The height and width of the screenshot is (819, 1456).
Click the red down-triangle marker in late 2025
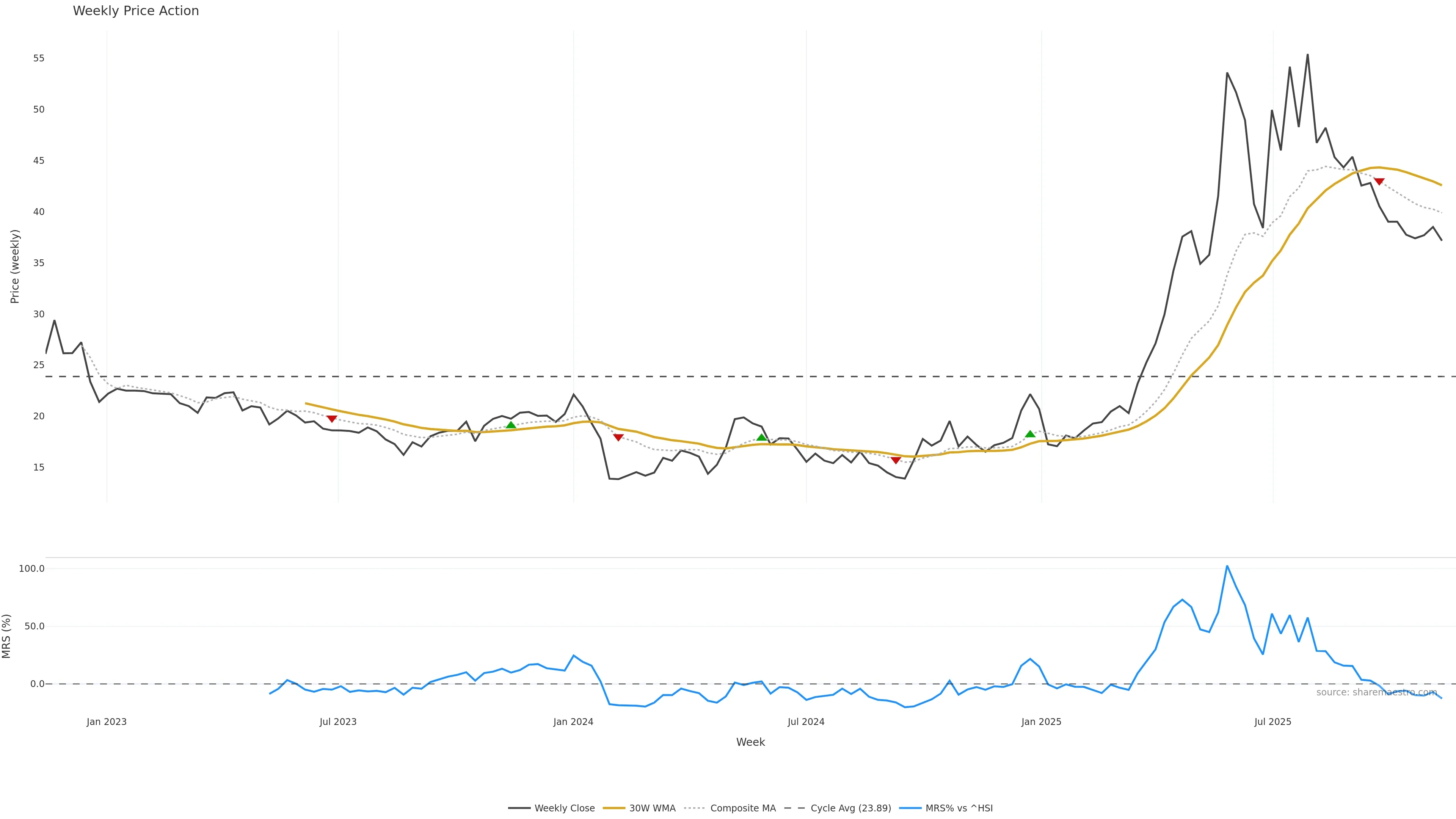1379,182
